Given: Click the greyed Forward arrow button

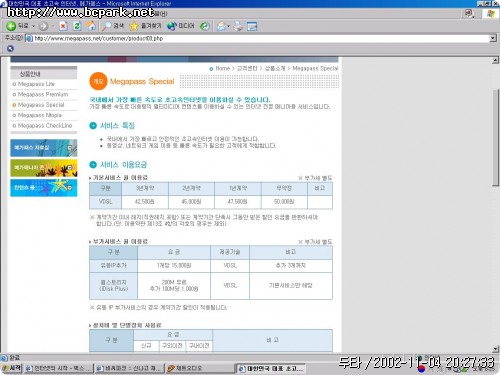Looking at the screenshot, I should (x=43, y=26).
